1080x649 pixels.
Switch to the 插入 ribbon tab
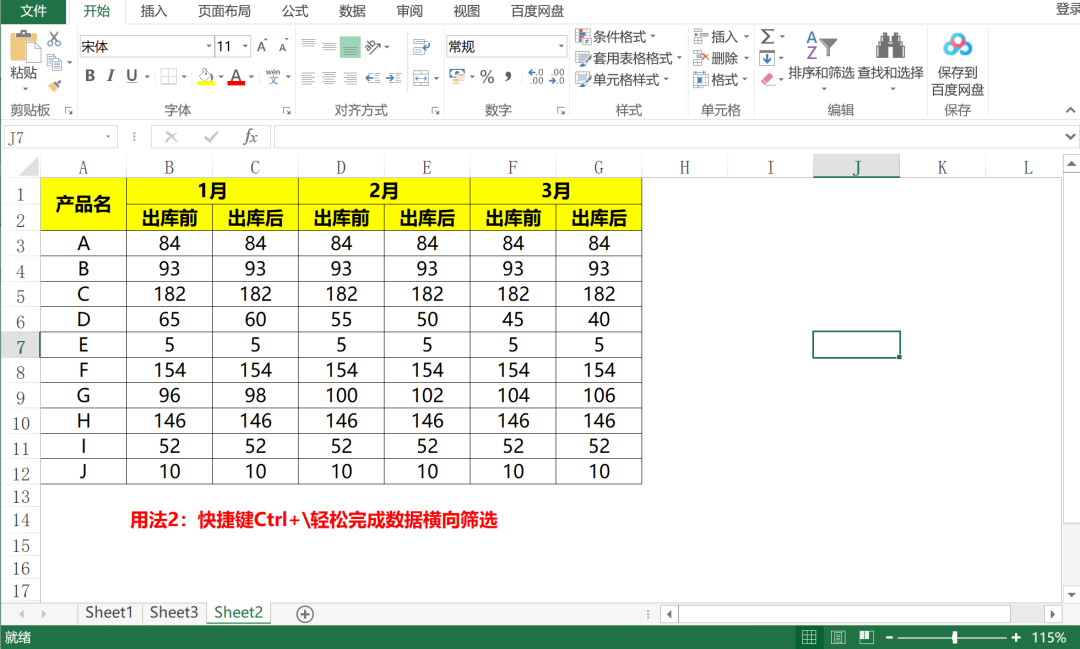tap(154, 11)
